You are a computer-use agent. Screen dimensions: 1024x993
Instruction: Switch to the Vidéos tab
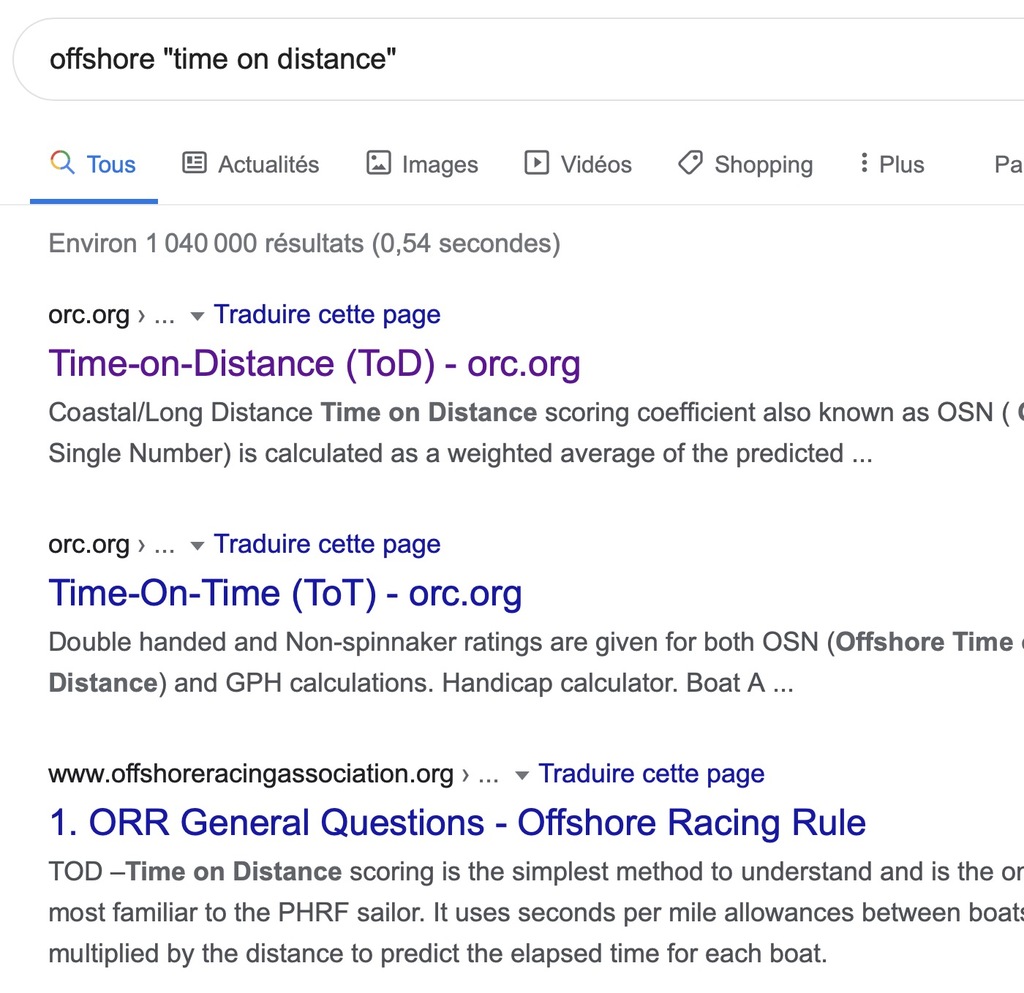pos(578,165)
